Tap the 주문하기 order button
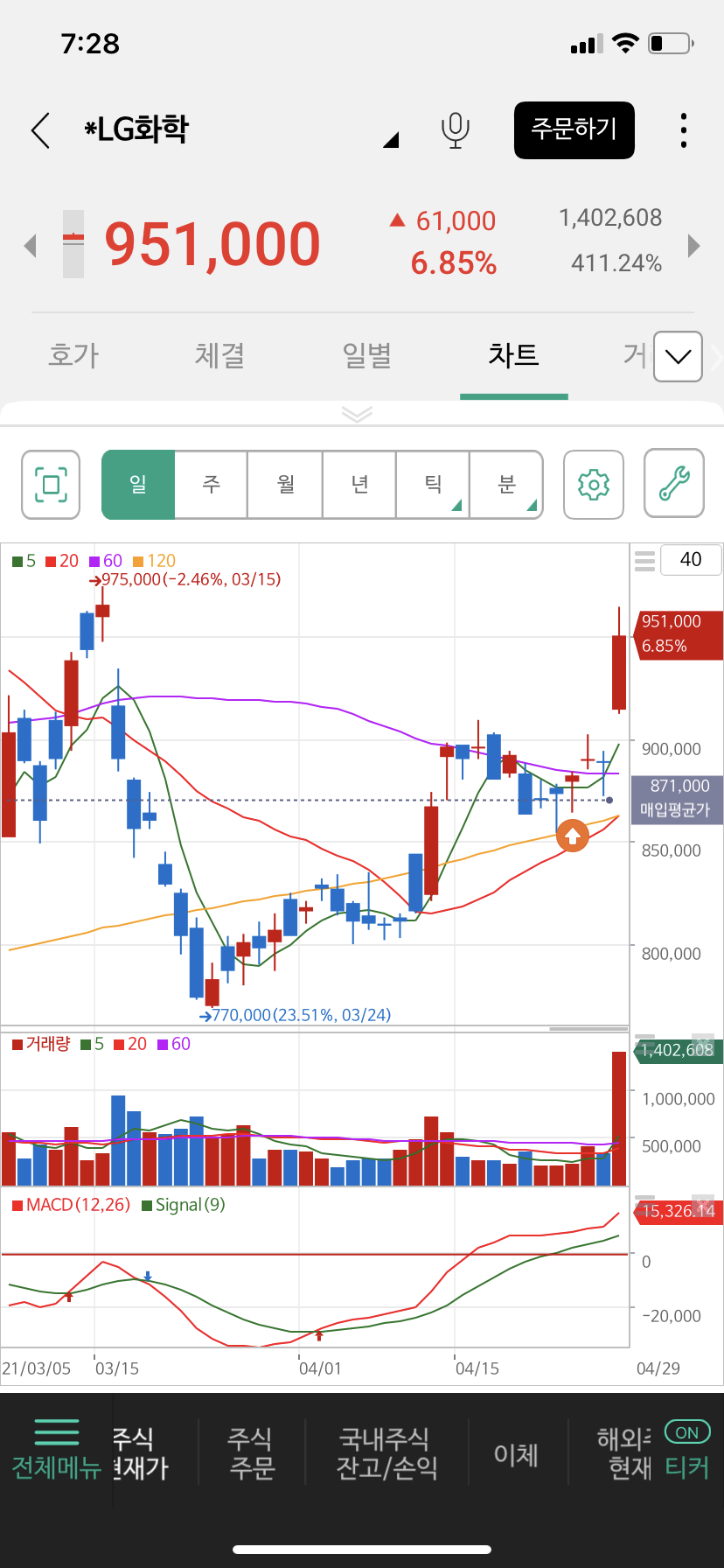Image resolution: width=724 pixels, height=1568 pixels. [574, 130]
